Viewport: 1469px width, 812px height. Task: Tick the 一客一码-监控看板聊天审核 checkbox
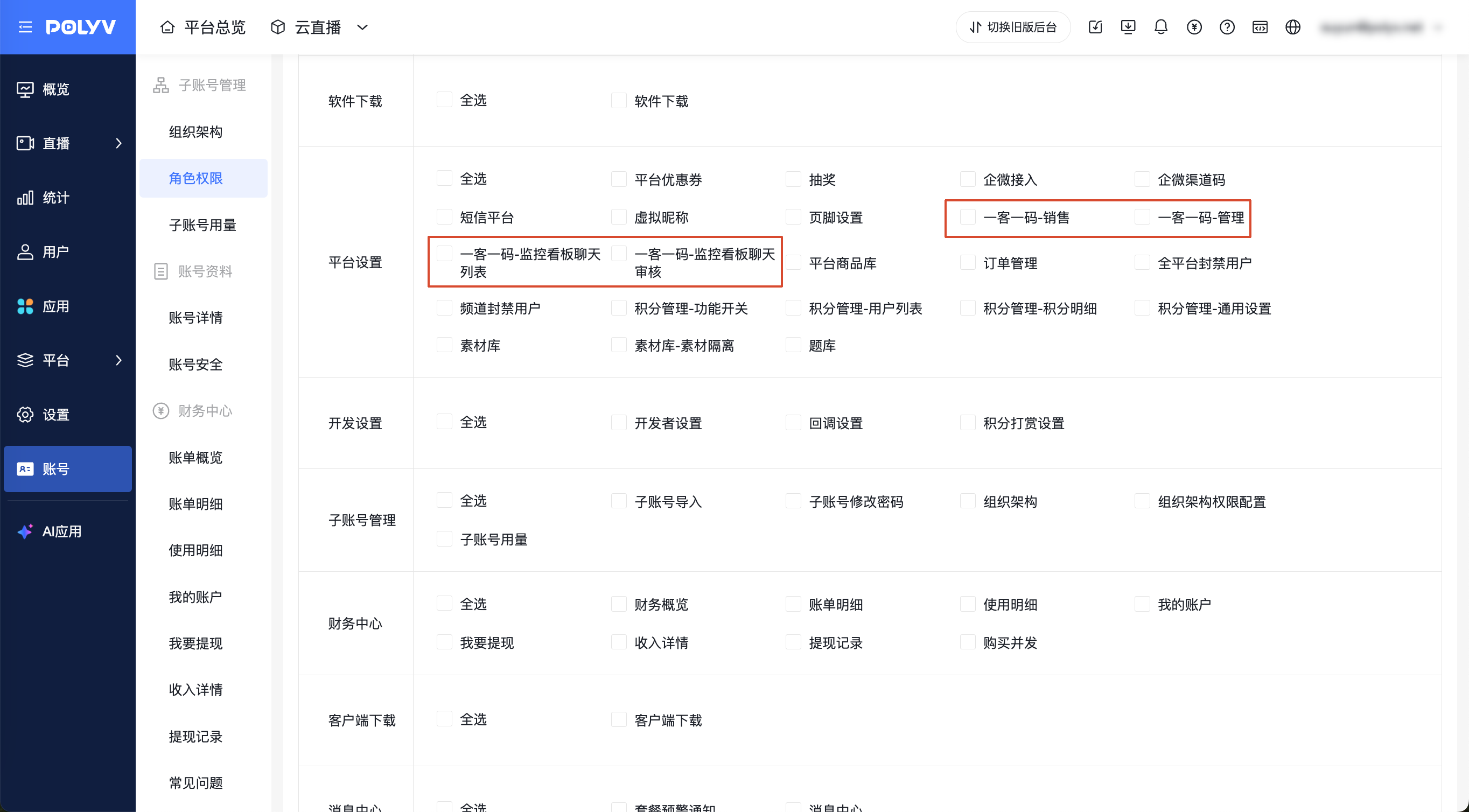pos(619,253)
